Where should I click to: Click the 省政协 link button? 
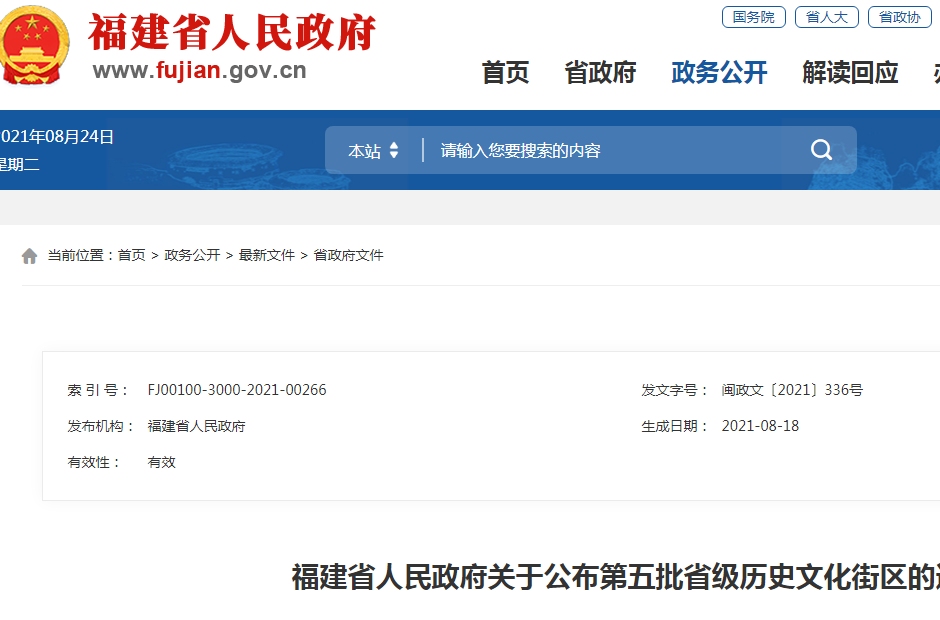899,17
